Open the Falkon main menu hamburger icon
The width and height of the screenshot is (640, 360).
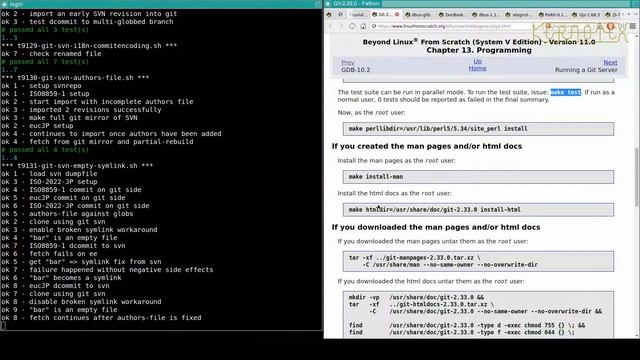(x=633, y=26)
